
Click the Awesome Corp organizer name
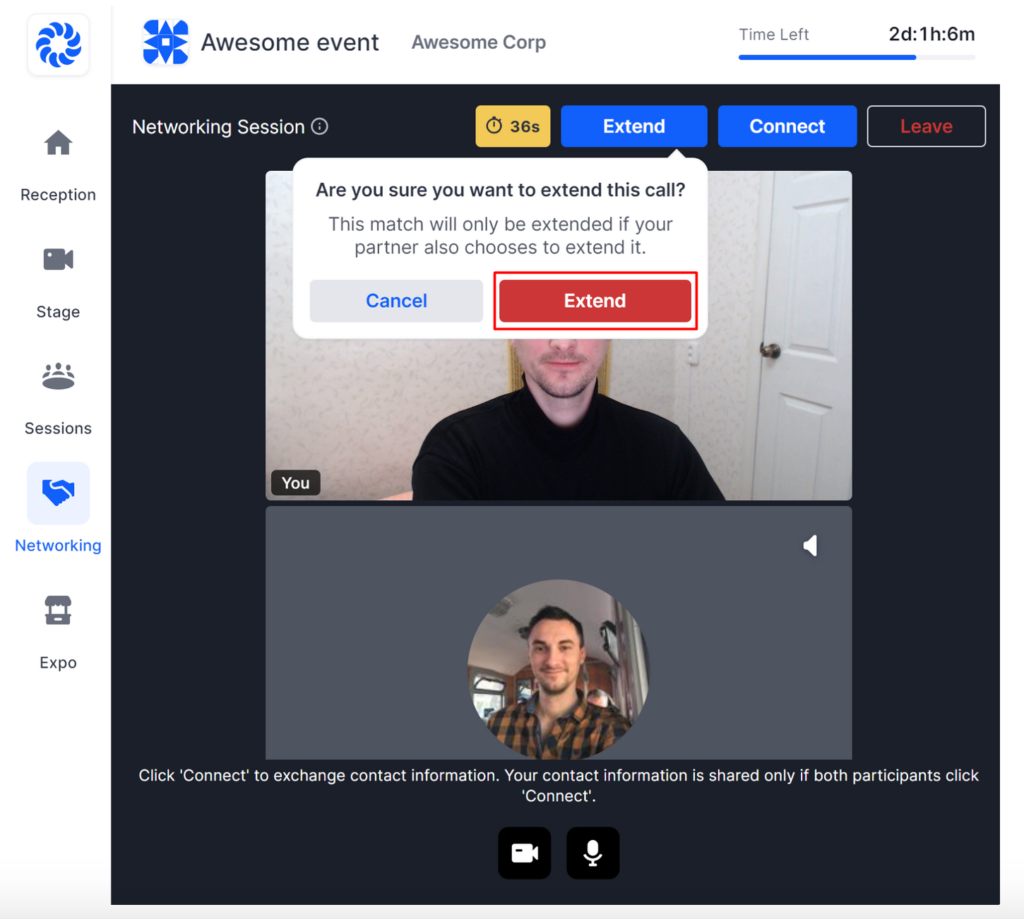[x=479, y=42]
